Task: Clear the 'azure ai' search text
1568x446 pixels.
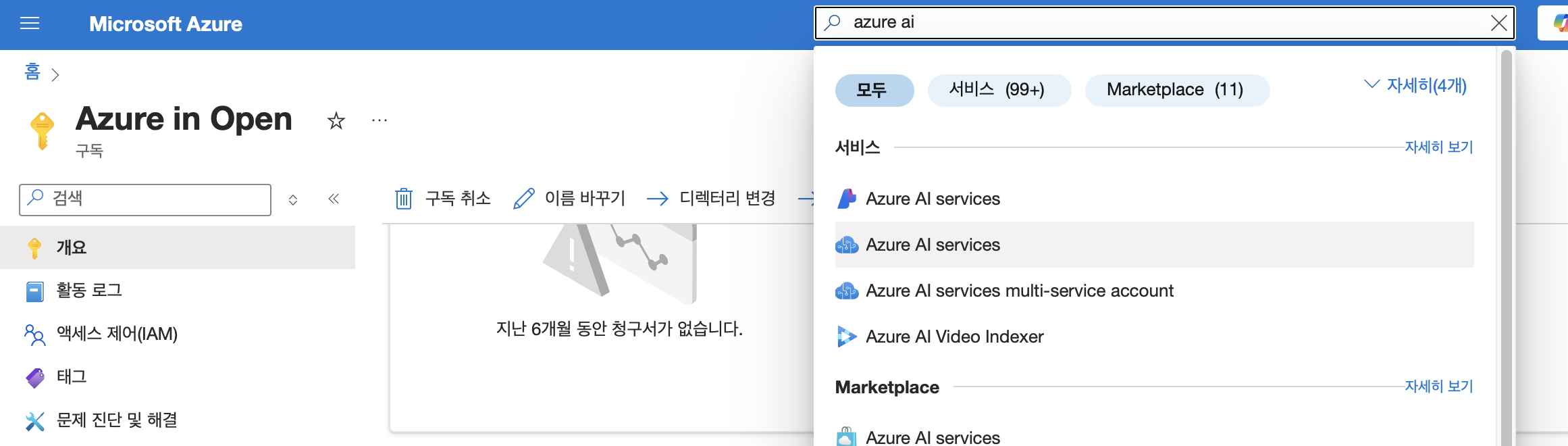Action: tap(1498, 23)
